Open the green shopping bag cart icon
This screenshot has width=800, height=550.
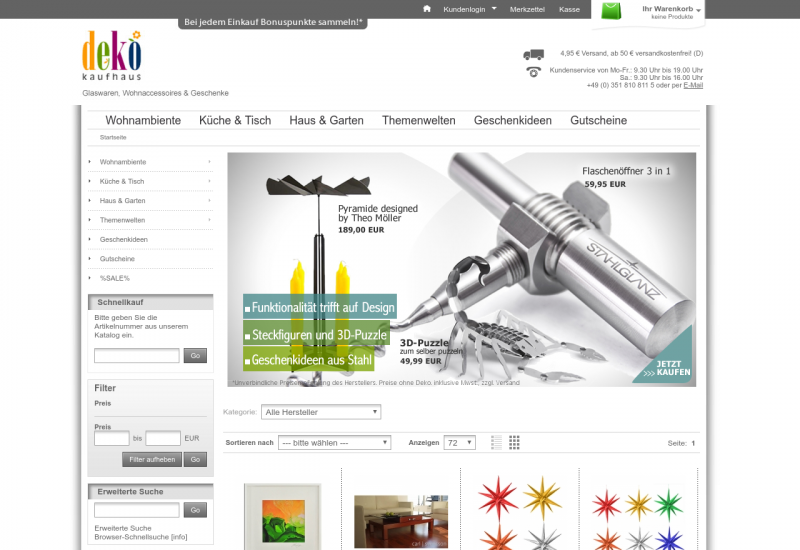coord(610,11)
